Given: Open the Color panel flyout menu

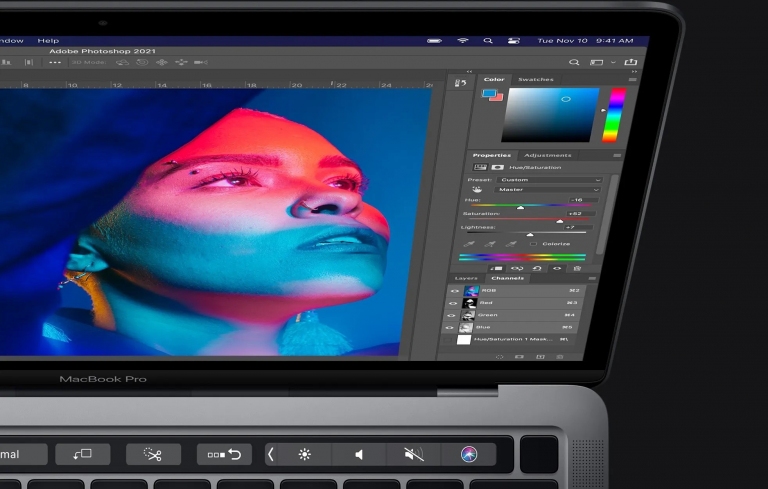Looking at the screenshot, I should [632, 79].
